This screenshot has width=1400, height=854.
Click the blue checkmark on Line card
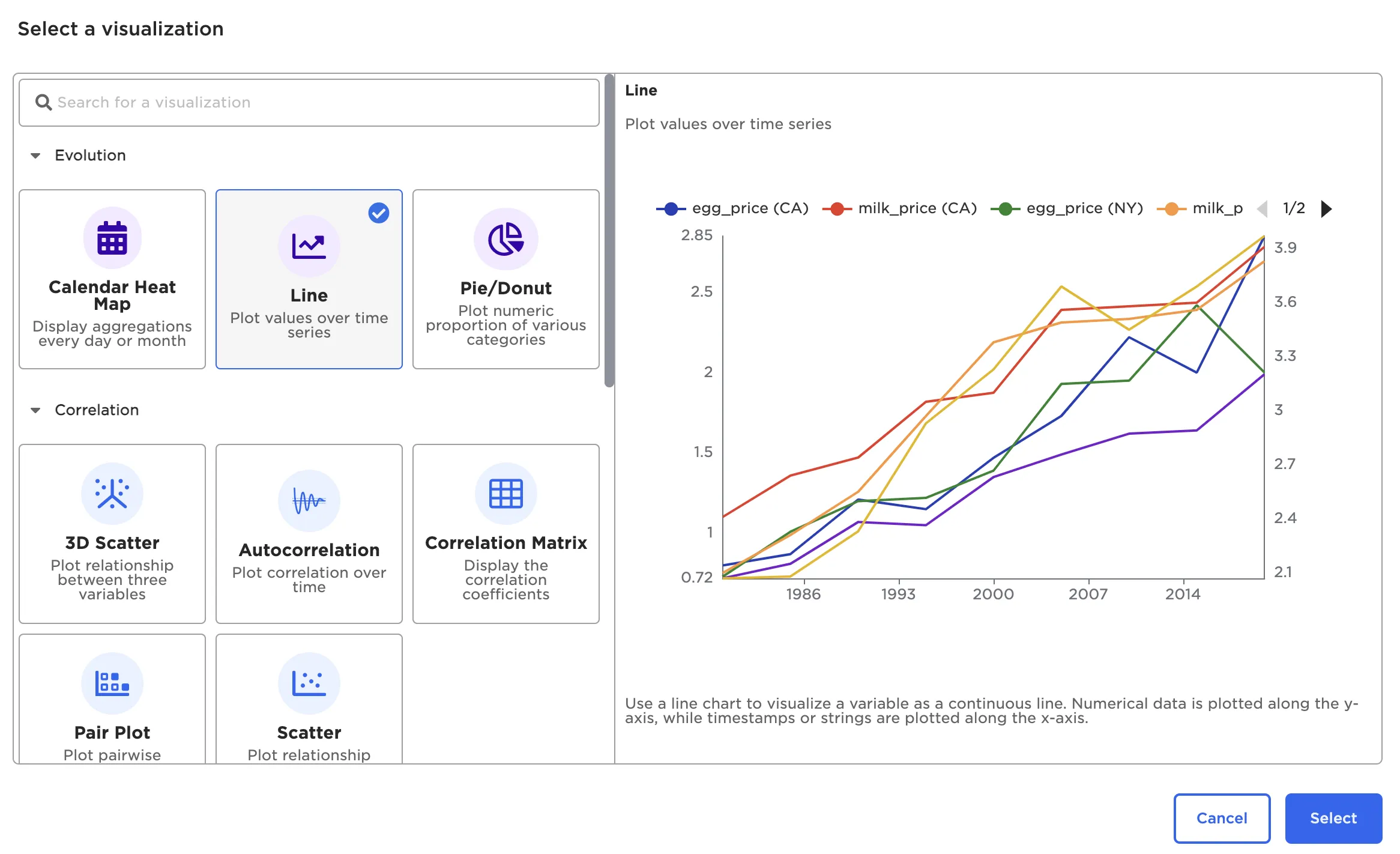point(379,213)
